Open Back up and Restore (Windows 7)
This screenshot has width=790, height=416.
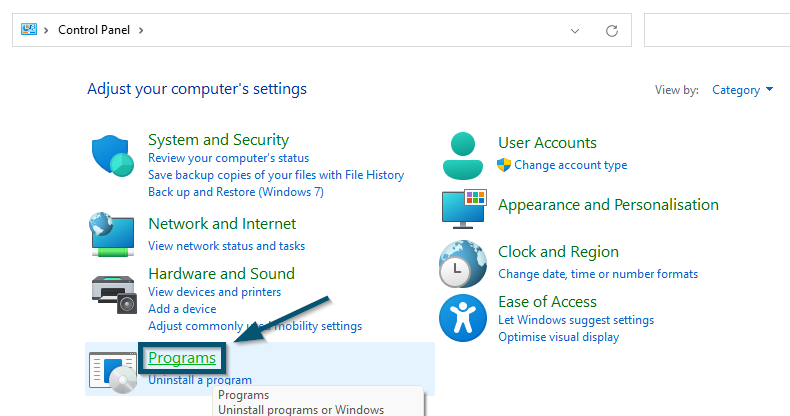coord(236,192)
